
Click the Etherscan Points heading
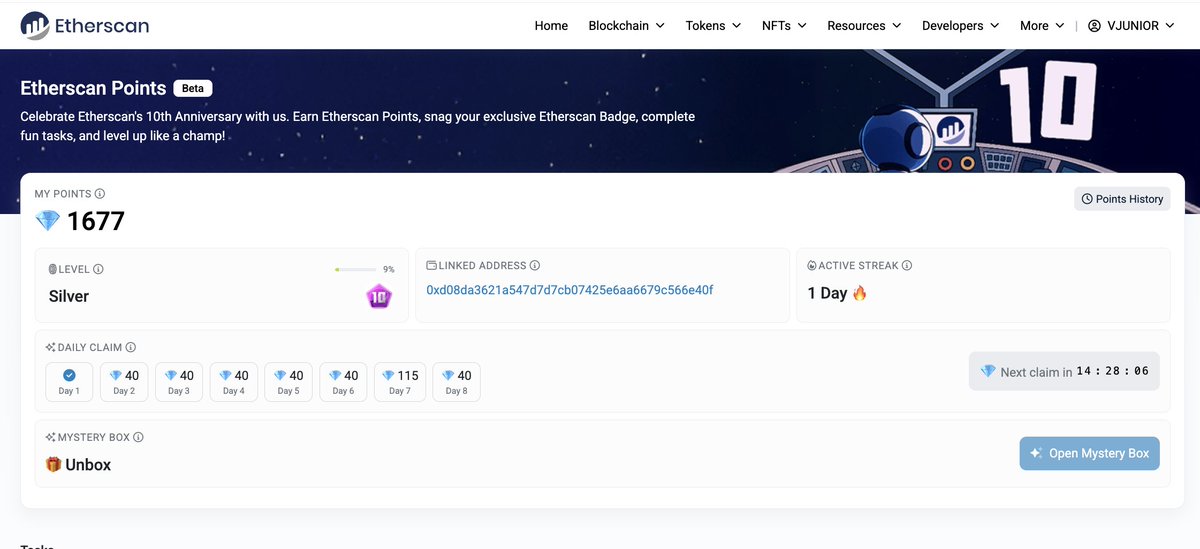93,88
